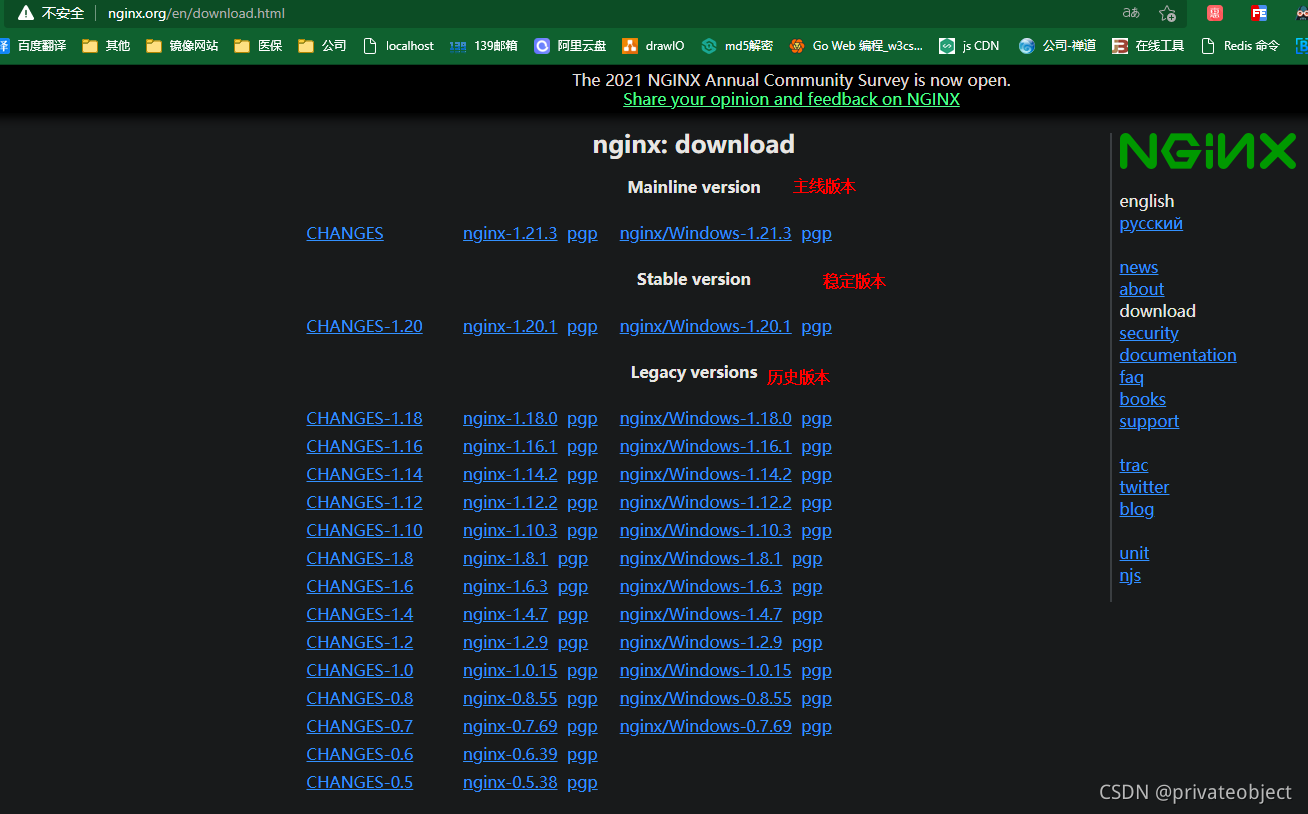The width and height of the screenshot is (1308, 814).
Task: Switch language to русский
Action: coord(1151,223)
